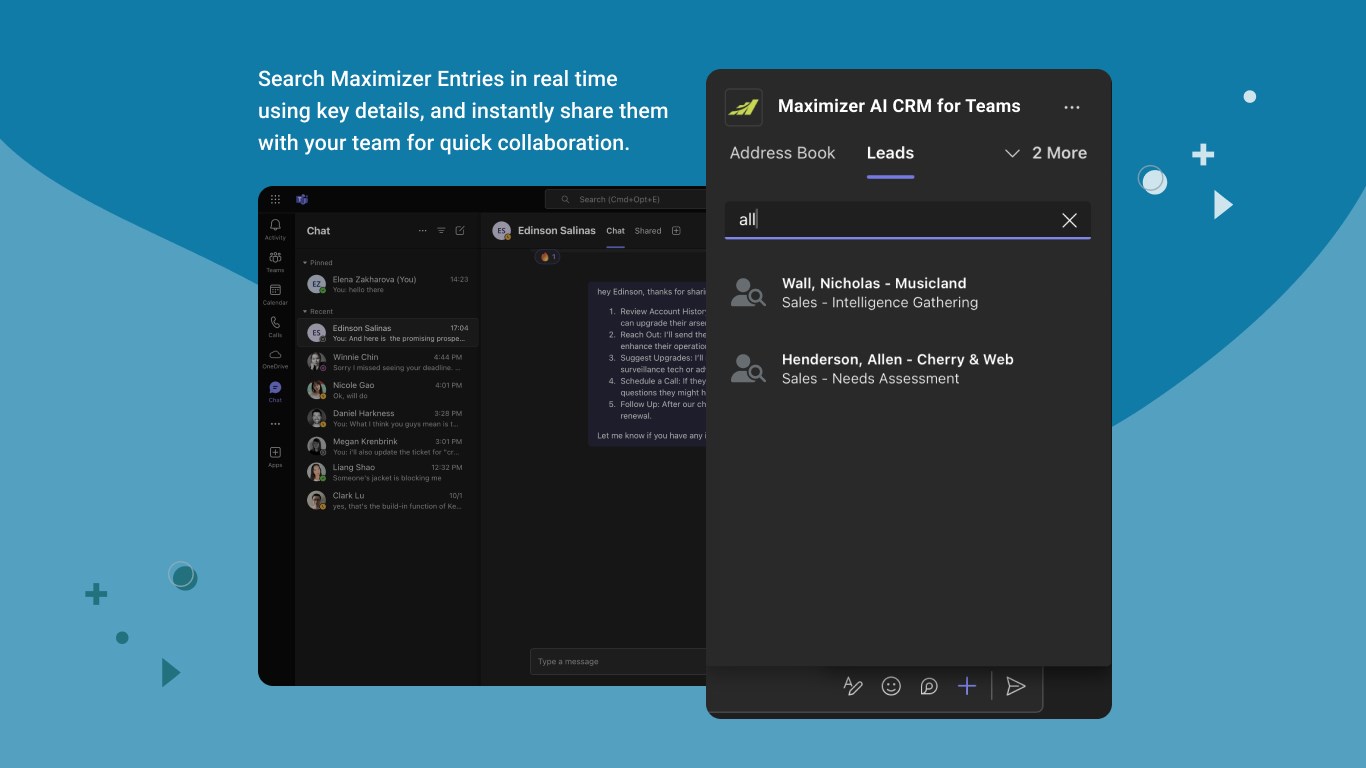Open Calls in the Teams sidebar
The height and width of the screenshot is (768, 1366).
point(275,327)
